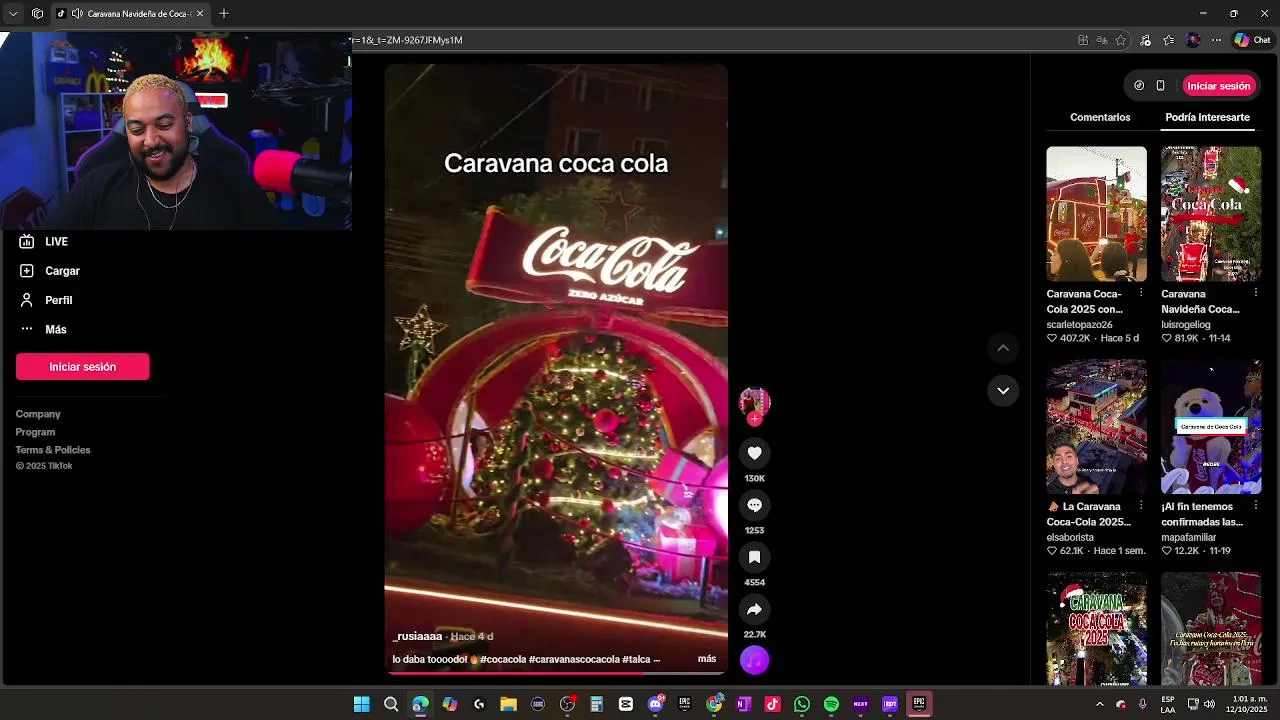Click the TikTok coin icon beside phone icon

click(1139, 86)
